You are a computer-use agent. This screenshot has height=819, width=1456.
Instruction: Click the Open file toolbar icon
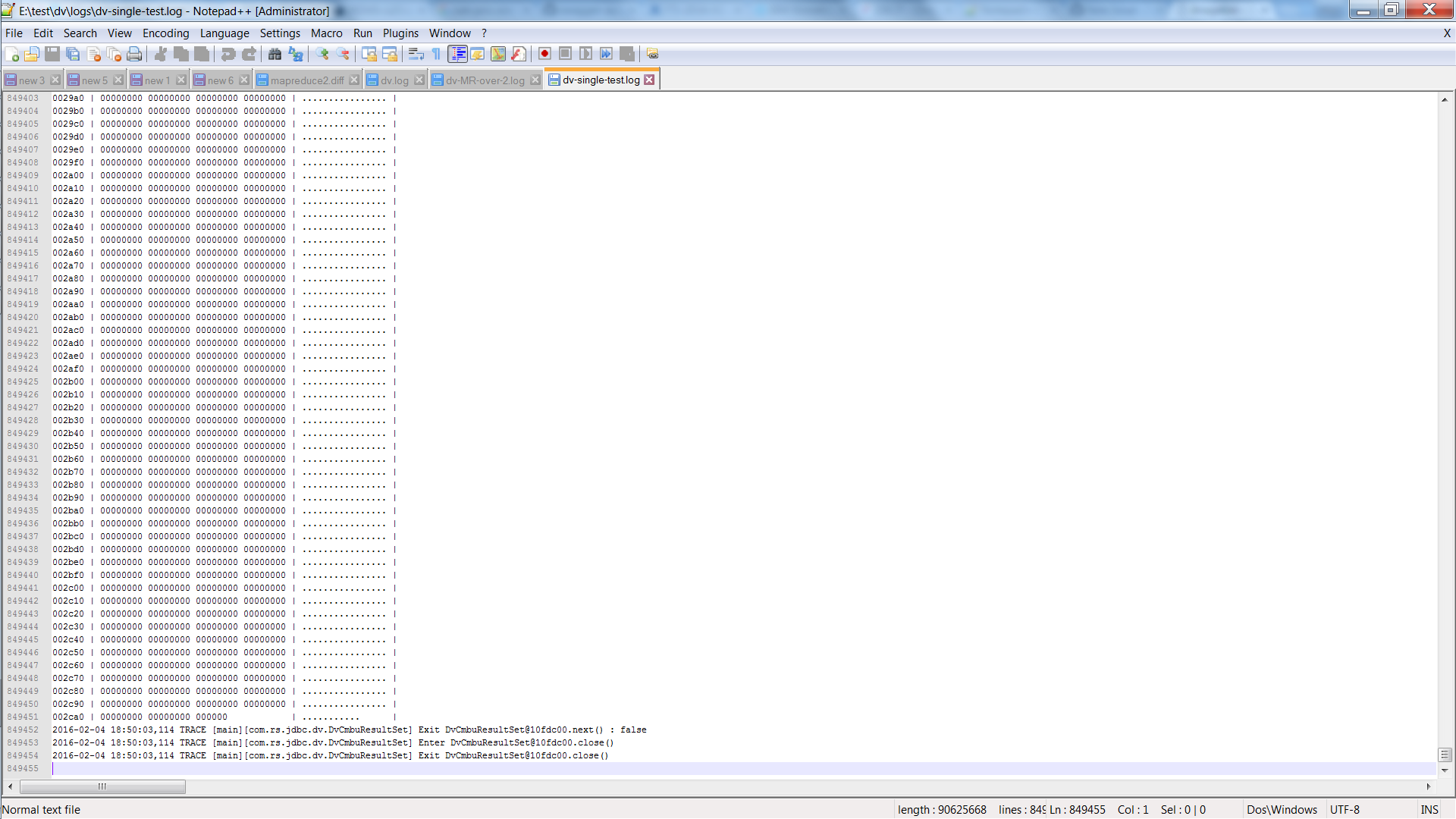[x=32, y=54]
